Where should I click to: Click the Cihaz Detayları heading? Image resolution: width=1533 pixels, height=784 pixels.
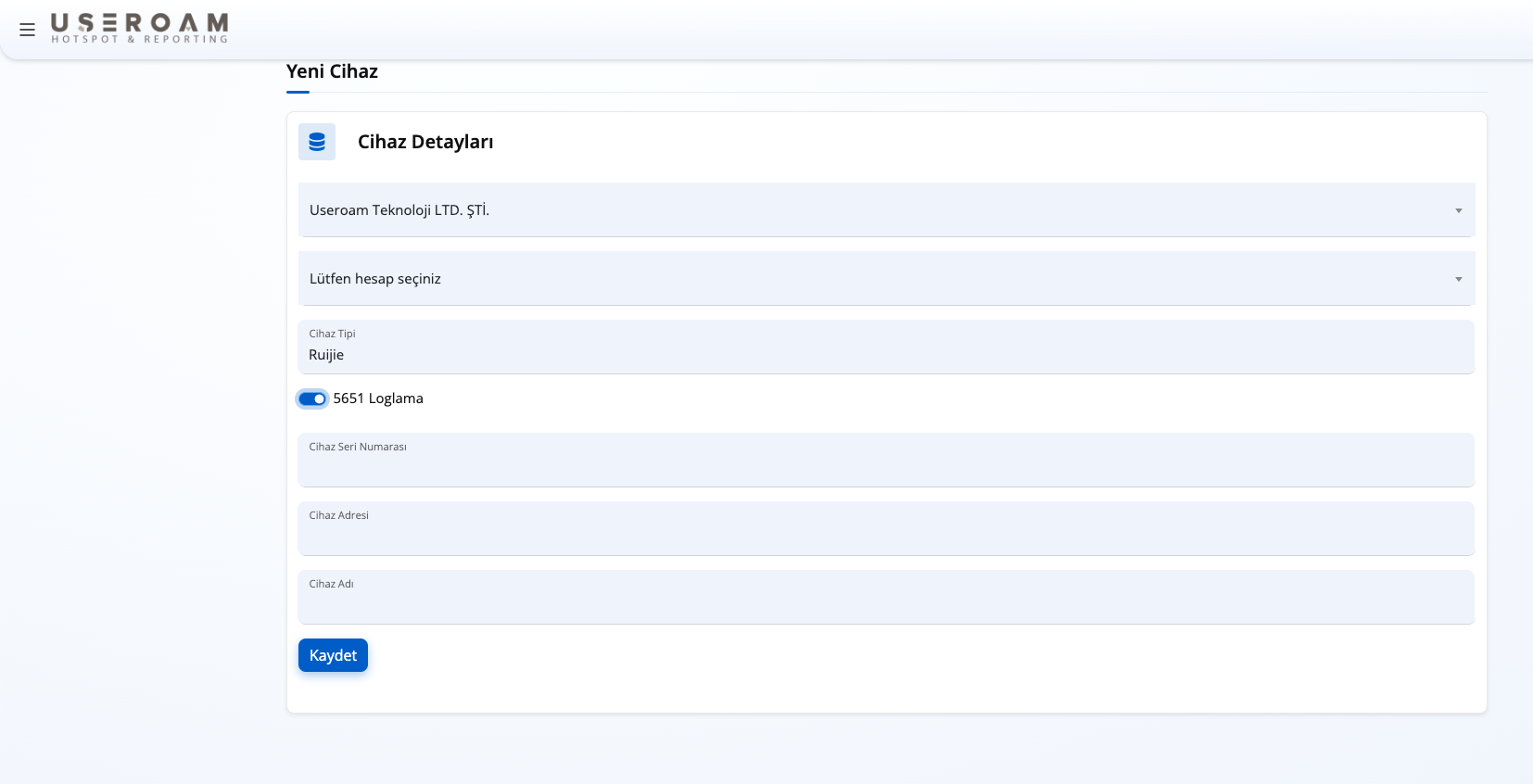[x=425, y=142]
